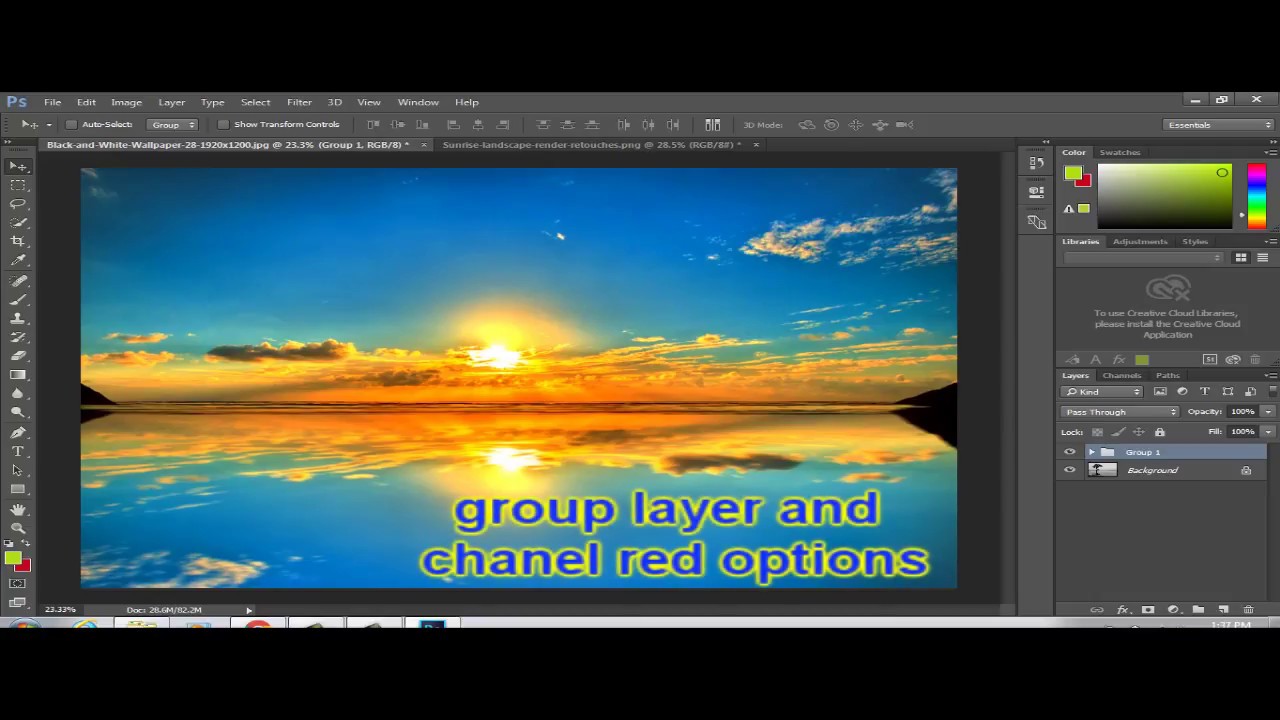Image resolution: width=1280 pixels, height=720 pixels.
Task: Select the Rectangle shape tool
Action: coord(18,489)
